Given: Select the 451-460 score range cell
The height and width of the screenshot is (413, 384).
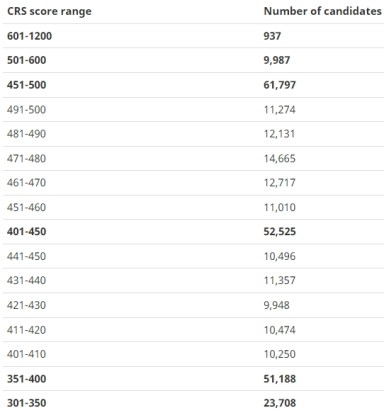Looking at the screenshot, I should pos(26,207).
